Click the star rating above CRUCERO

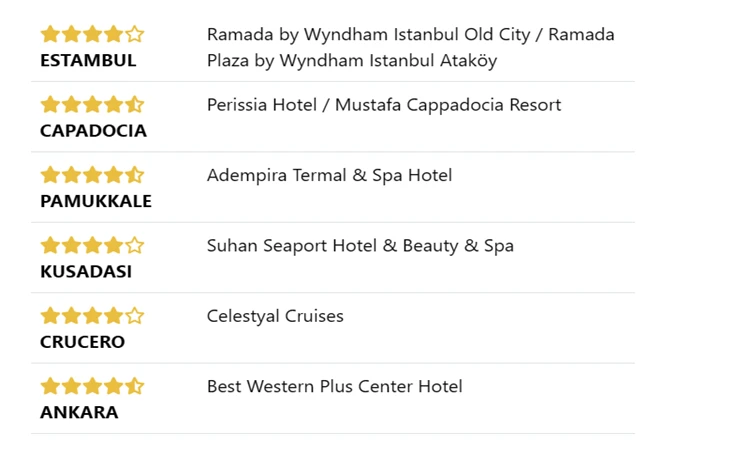[92, 316]
